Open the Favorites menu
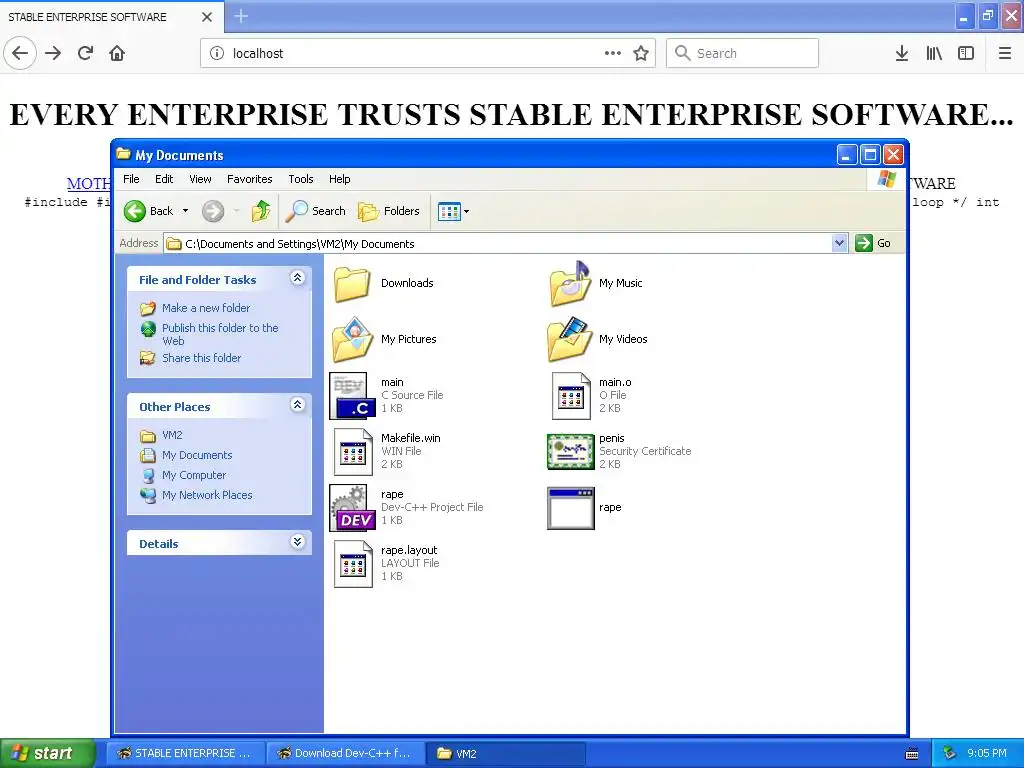1024x768 pixels. point(249,179)
